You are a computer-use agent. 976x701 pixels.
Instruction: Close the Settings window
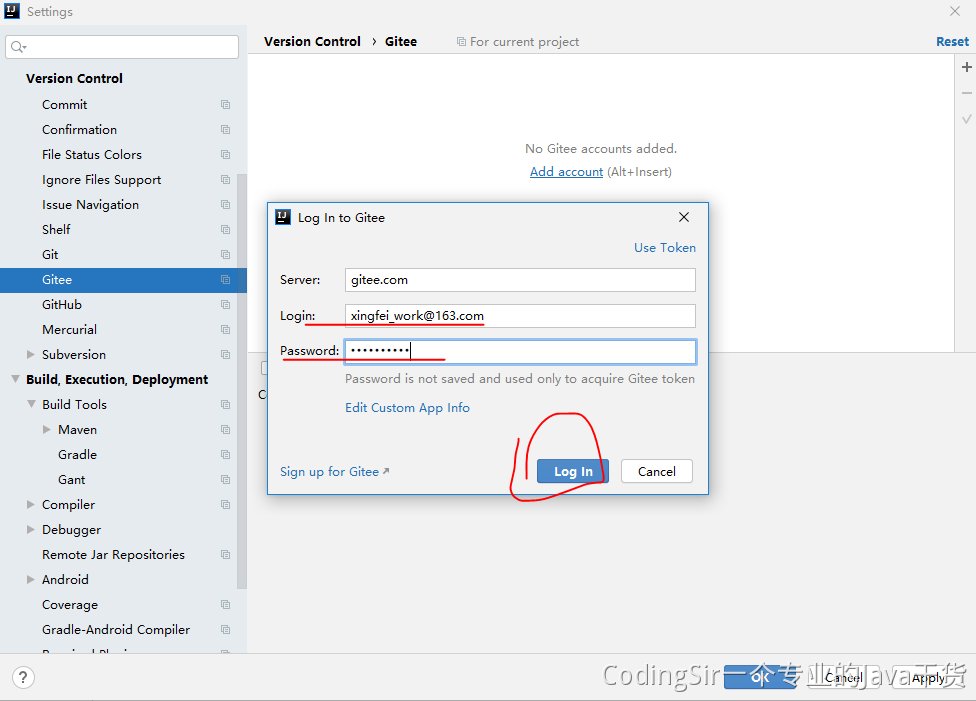[x=955, y=11]
